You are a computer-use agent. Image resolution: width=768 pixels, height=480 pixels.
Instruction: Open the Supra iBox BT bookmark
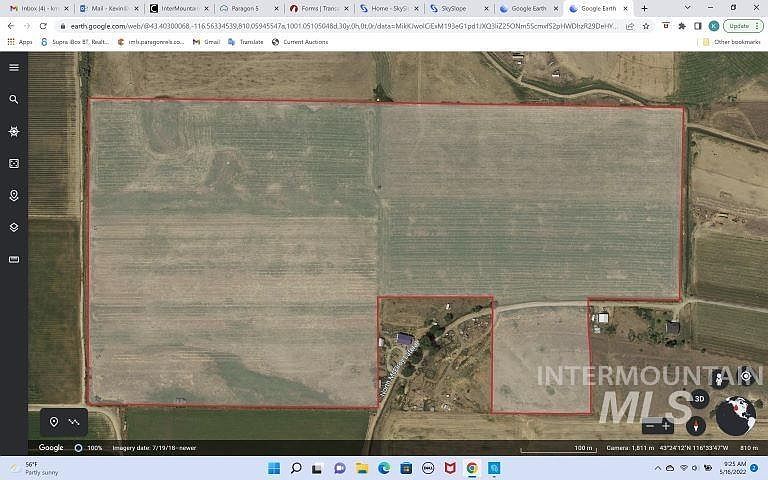(75, 42)
